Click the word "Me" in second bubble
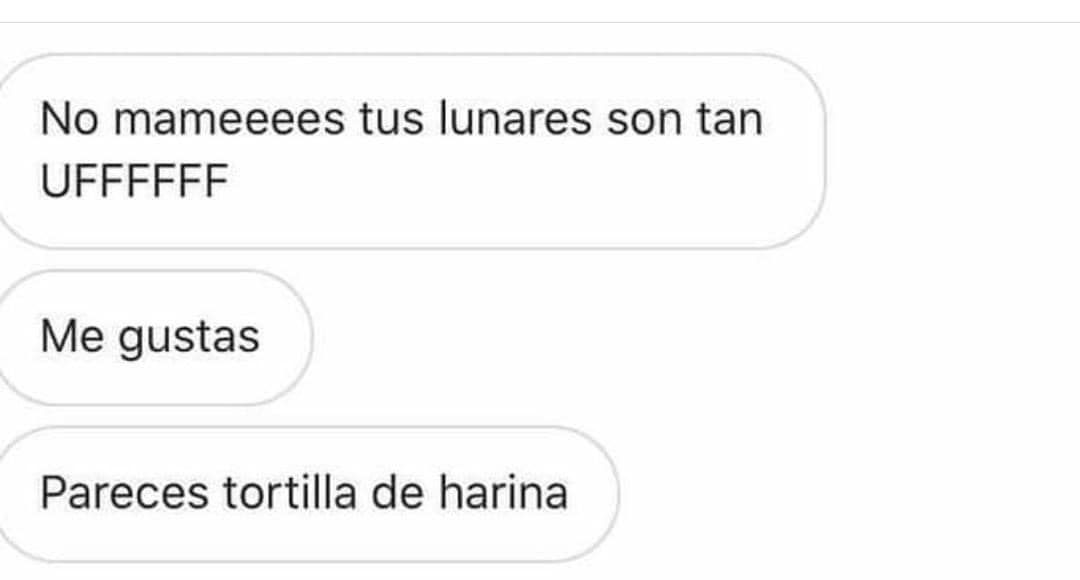This screenshot has height=580, width=1080. coord(72,337)
